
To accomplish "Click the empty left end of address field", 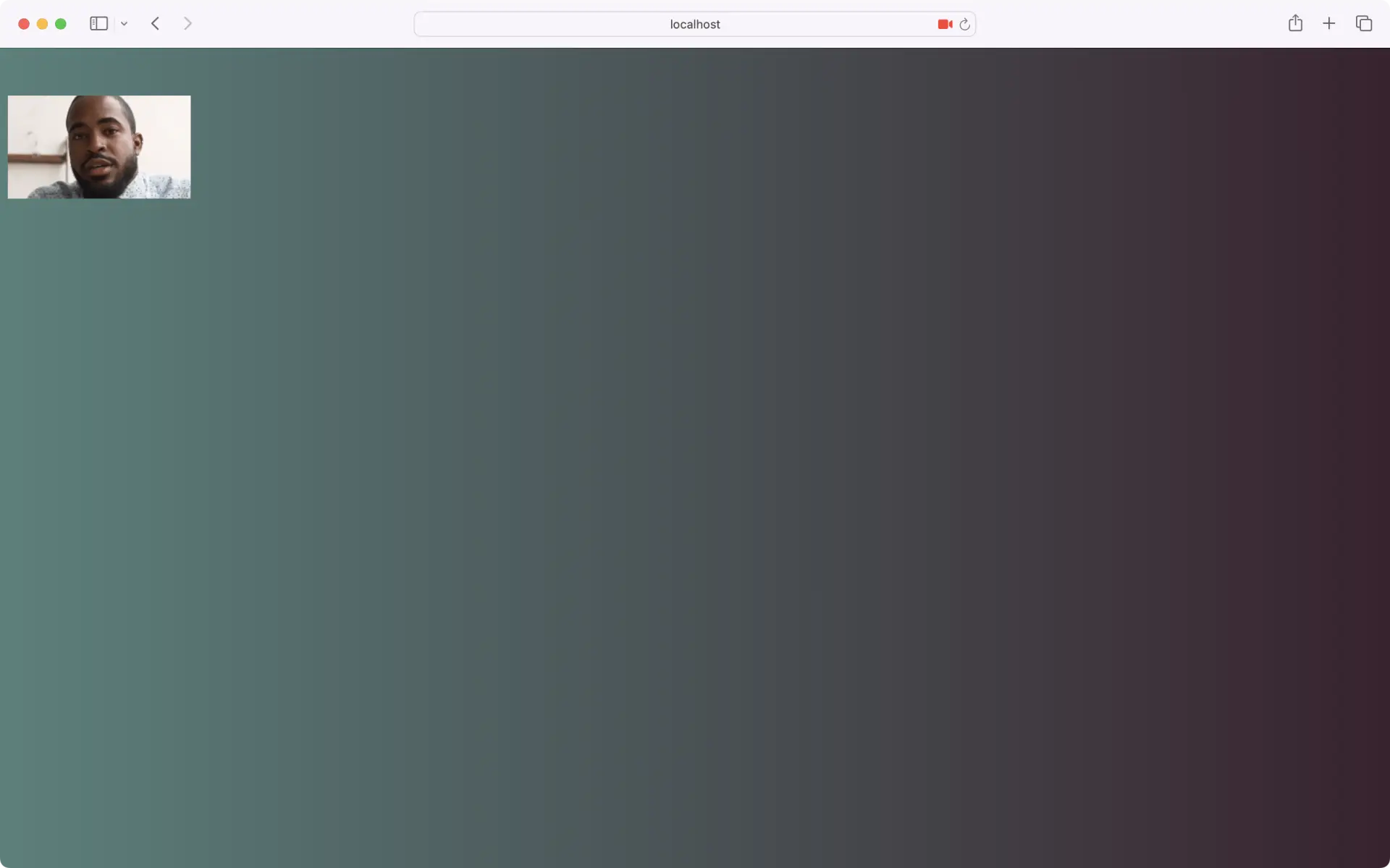I will 449,24.
